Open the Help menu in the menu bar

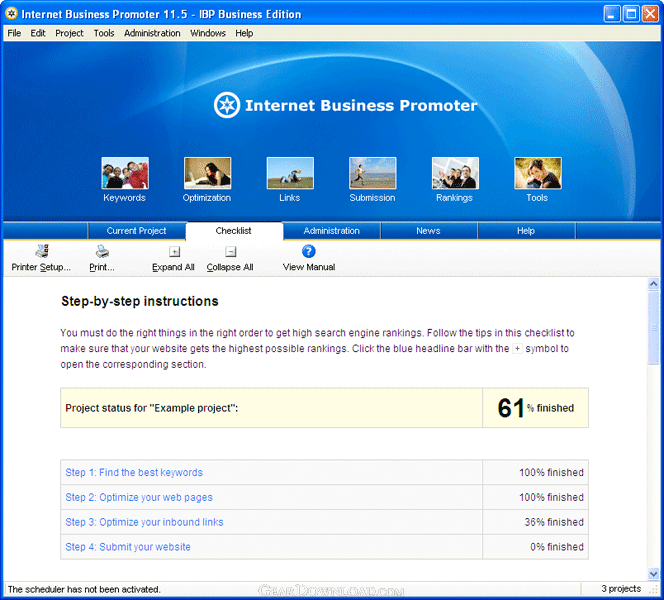click(244, 33)
